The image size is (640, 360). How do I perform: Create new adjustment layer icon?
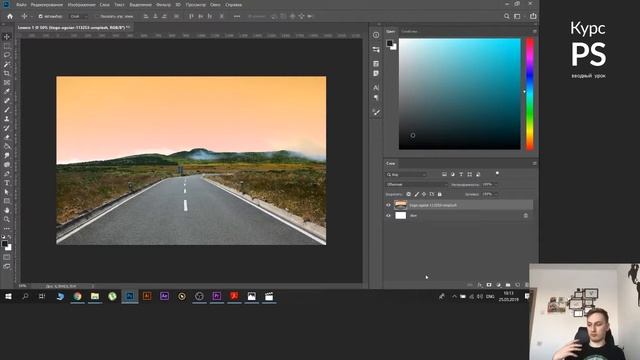point(498,284)
